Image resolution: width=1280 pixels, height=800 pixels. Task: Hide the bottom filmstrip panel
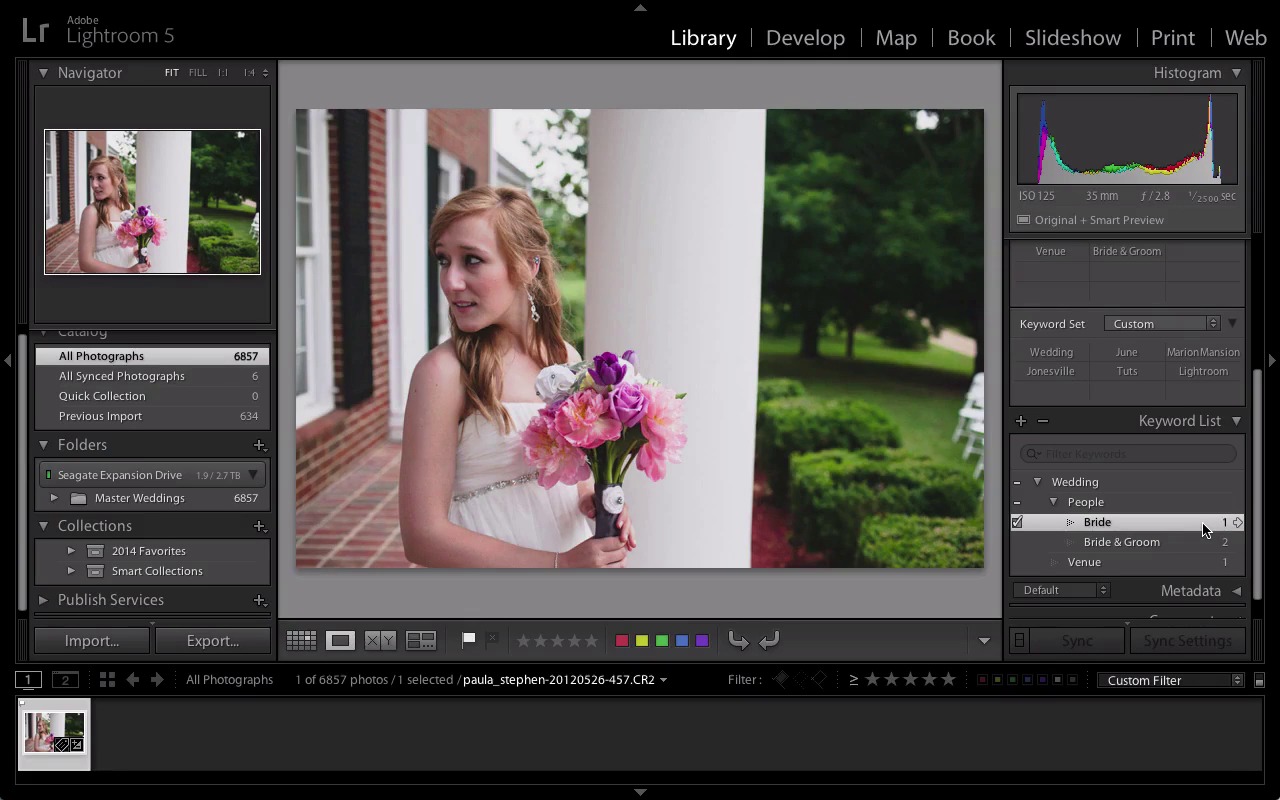[x=640, y=792]
